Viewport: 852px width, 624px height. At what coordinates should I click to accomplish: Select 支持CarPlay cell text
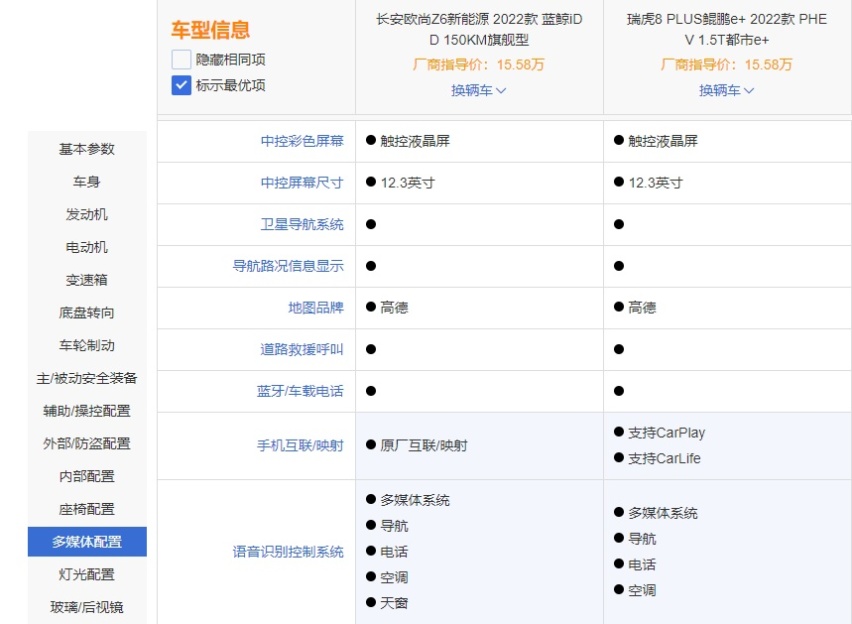[x=667, y=433]
